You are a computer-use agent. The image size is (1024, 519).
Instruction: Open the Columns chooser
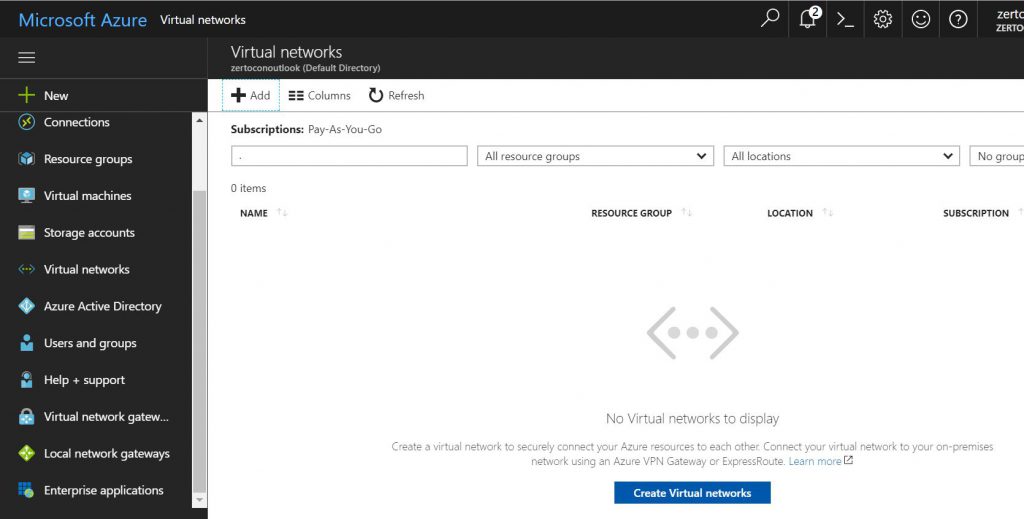[x=319, y=95]
